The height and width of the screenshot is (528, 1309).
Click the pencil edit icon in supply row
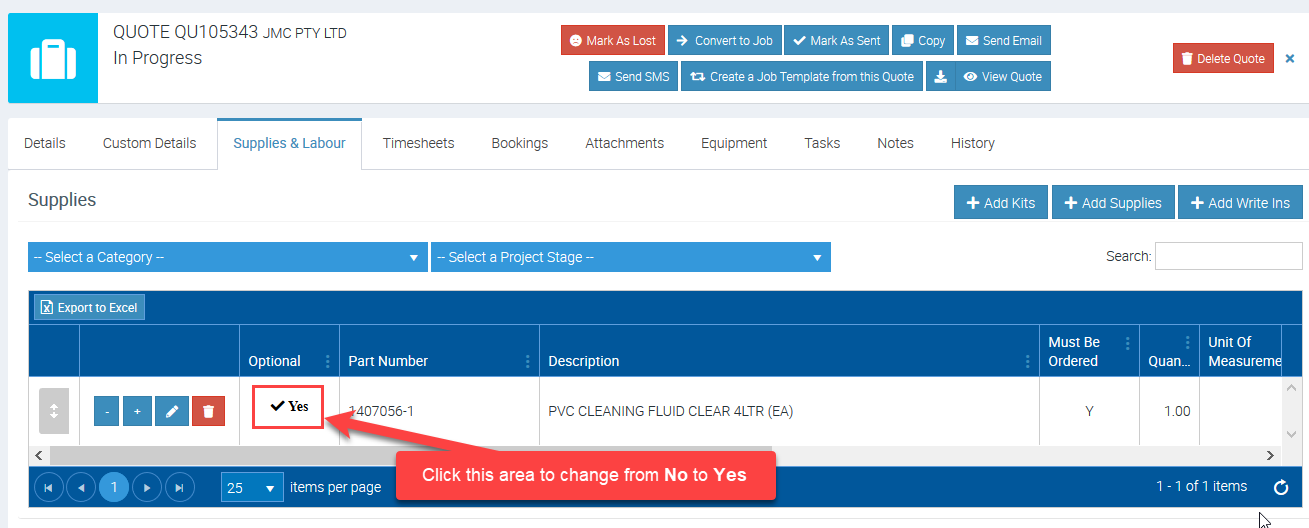coord(172,411)
